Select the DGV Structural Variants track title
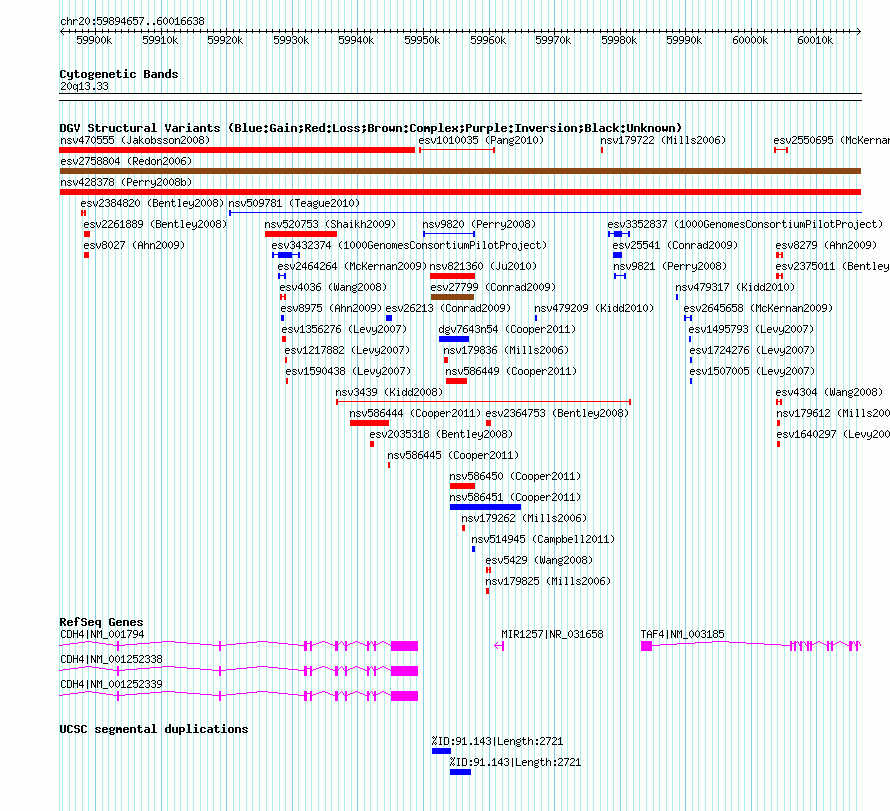The width and height of the screenshot is (890, 811). click(x=370, y=128)
